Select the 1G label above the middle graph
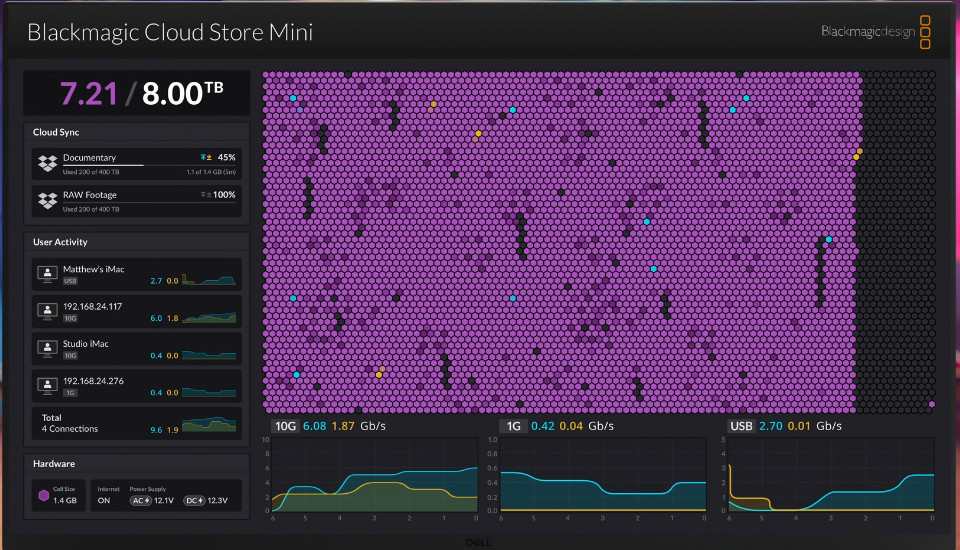The image size is (960, 550). click(513, 426)
